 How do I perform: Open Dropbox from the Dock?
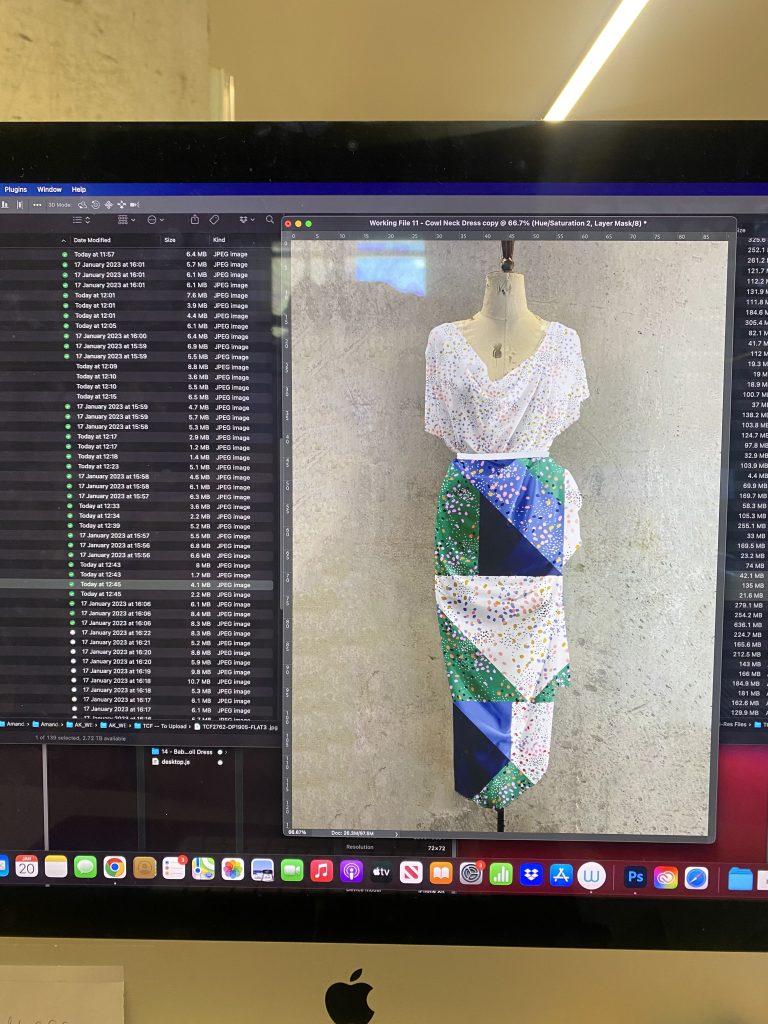tap(531, 874)
